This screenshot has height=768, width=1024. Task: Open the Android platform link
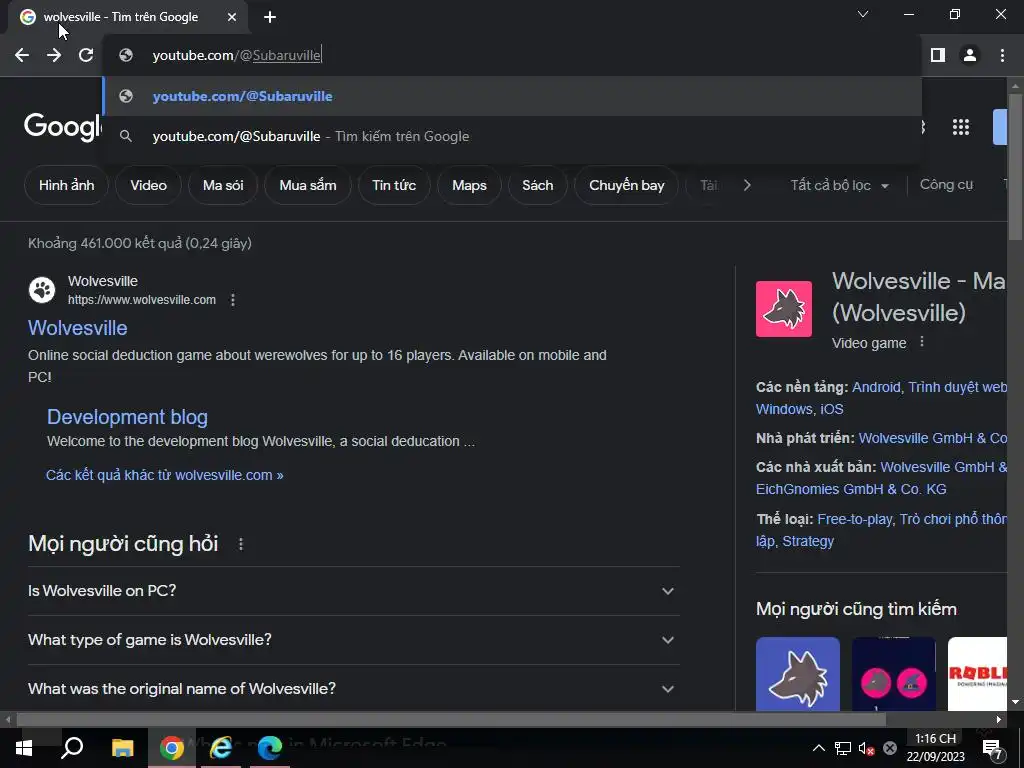click(876, 387)
